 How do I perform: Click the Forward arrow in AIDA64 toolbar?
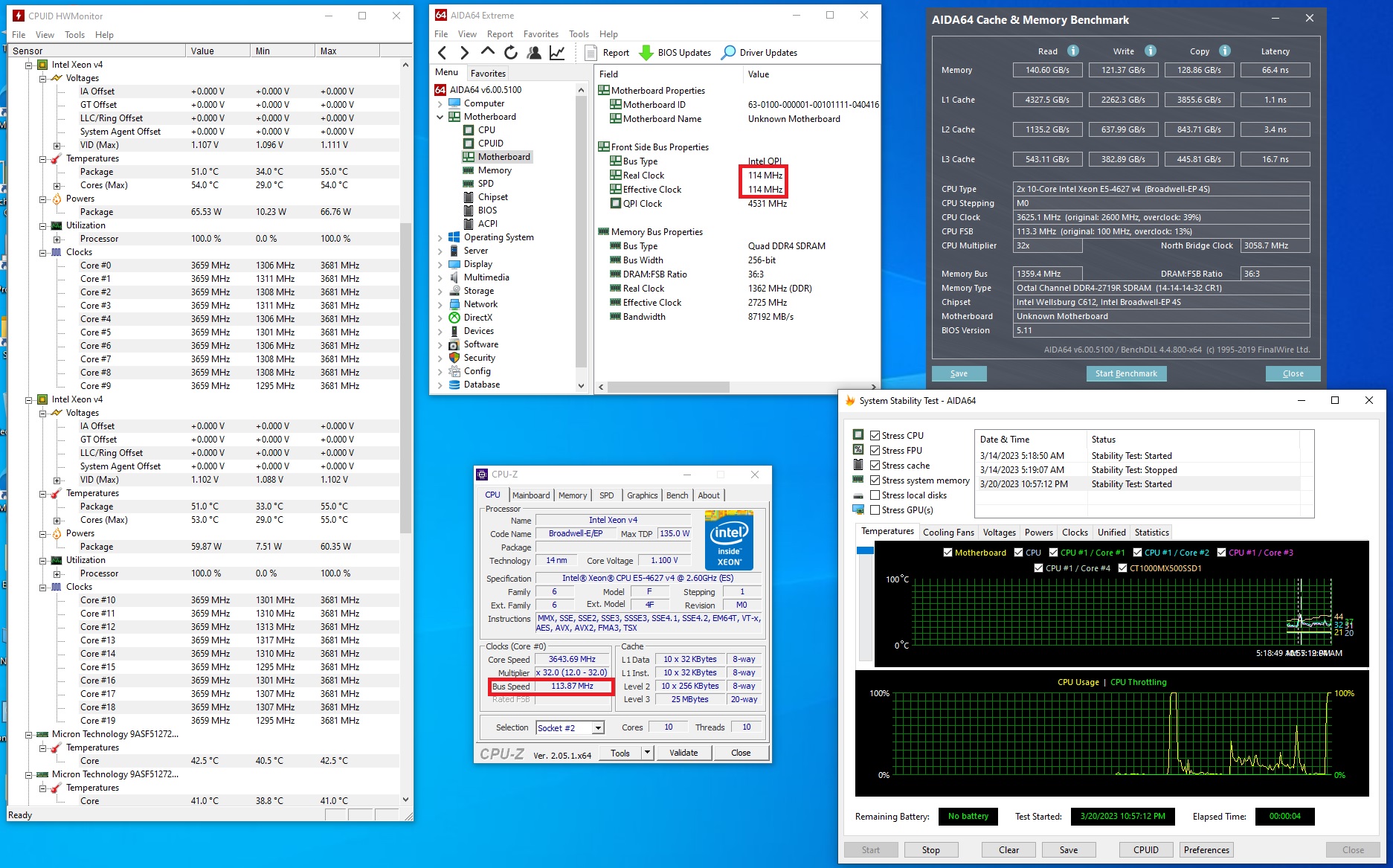click(x=465, y=52)
